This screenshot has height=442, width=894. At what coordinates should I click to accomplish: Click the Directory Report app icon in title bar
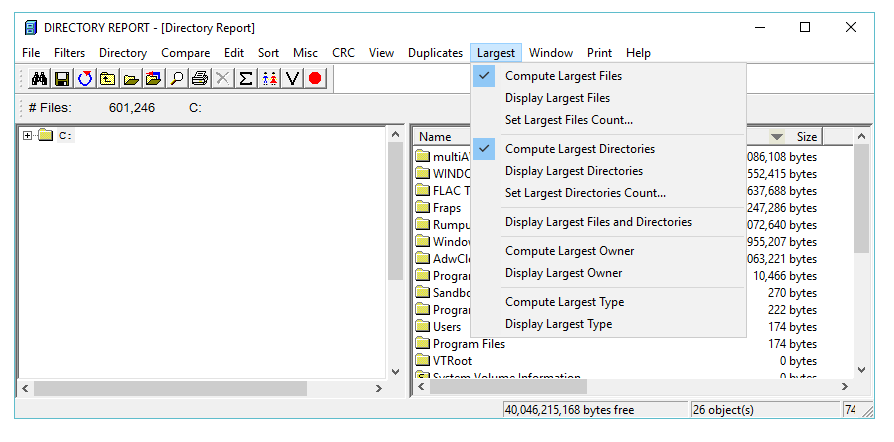[31, 27]
